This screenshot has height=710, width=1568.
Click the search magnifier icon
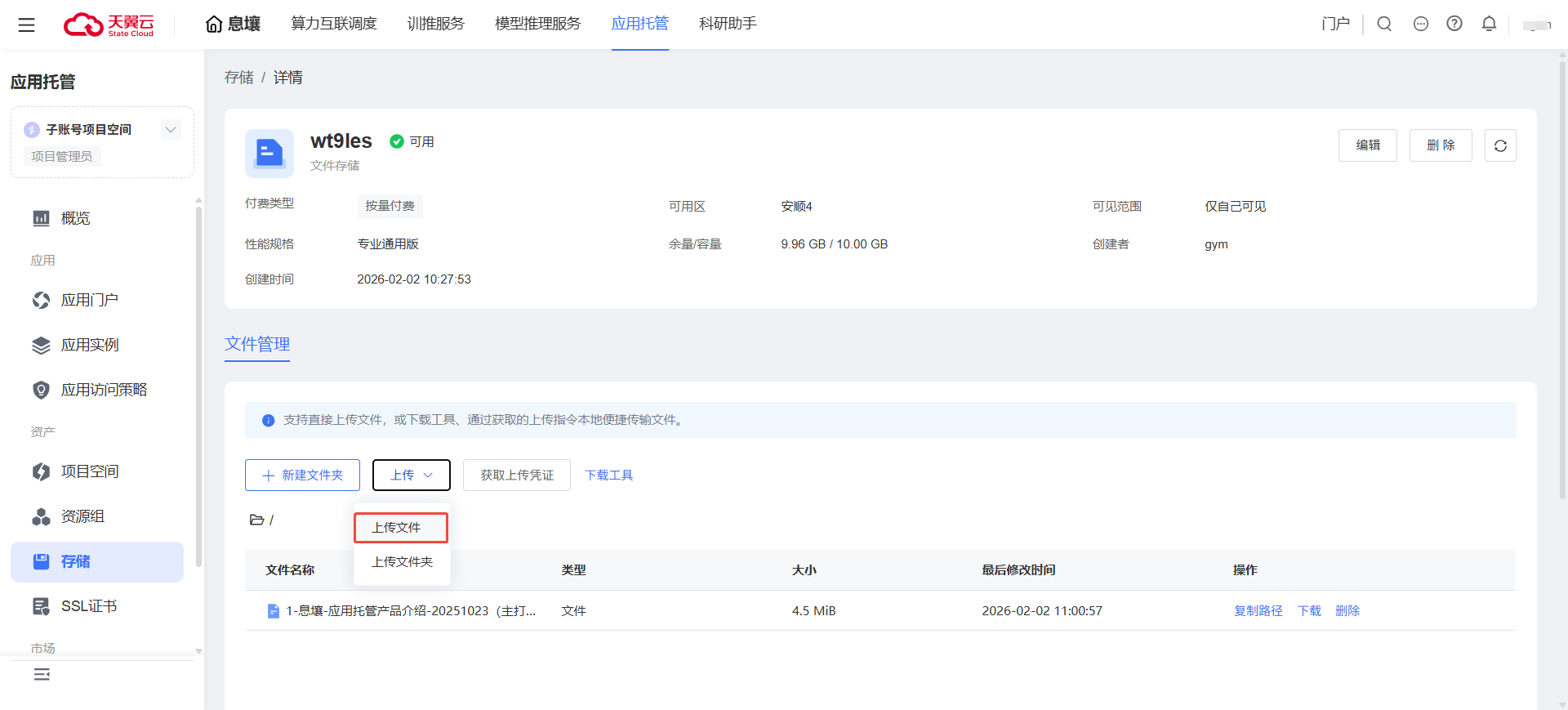(1384, 24)
